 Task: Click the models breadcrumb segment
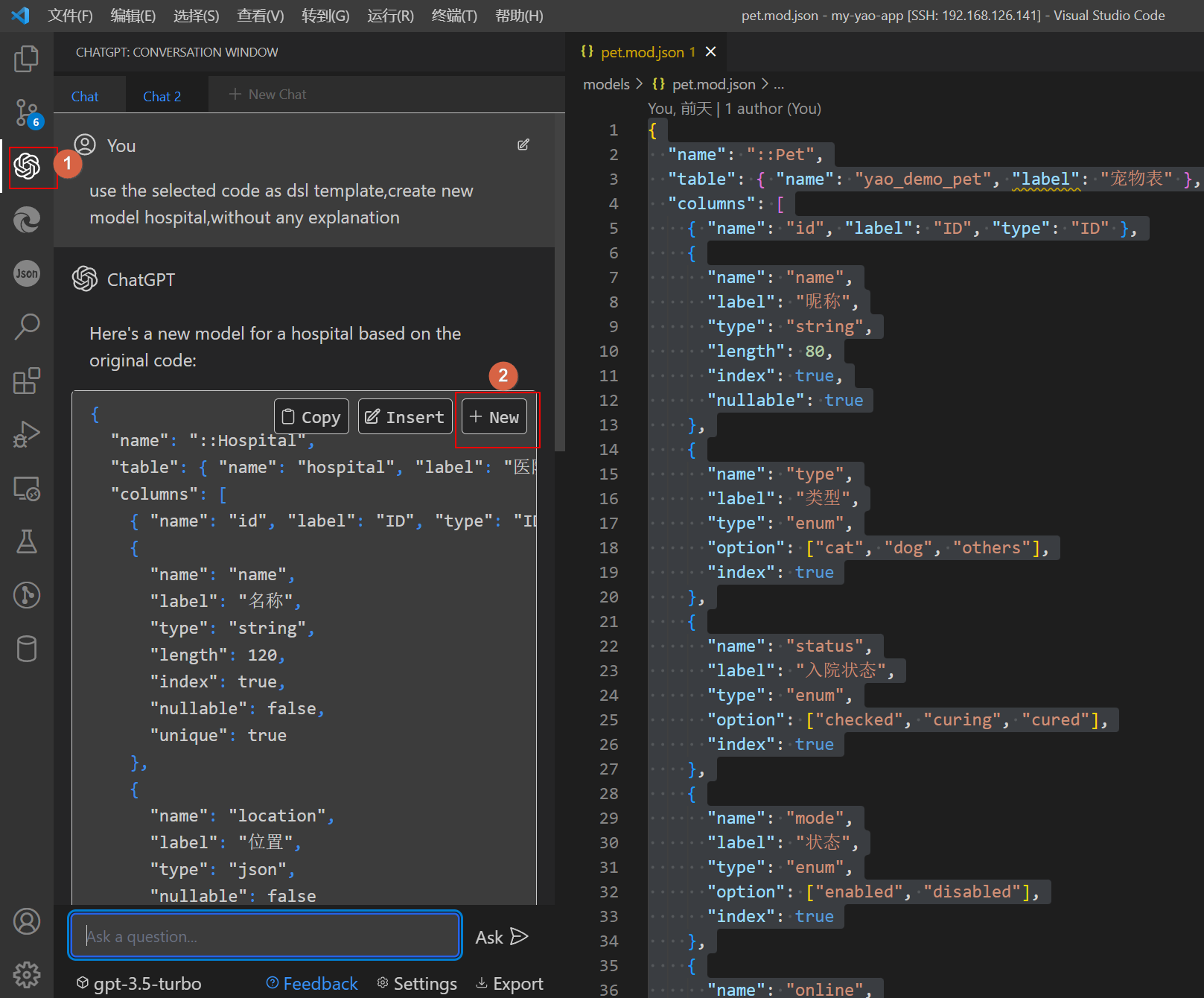[x=606, y=84]
